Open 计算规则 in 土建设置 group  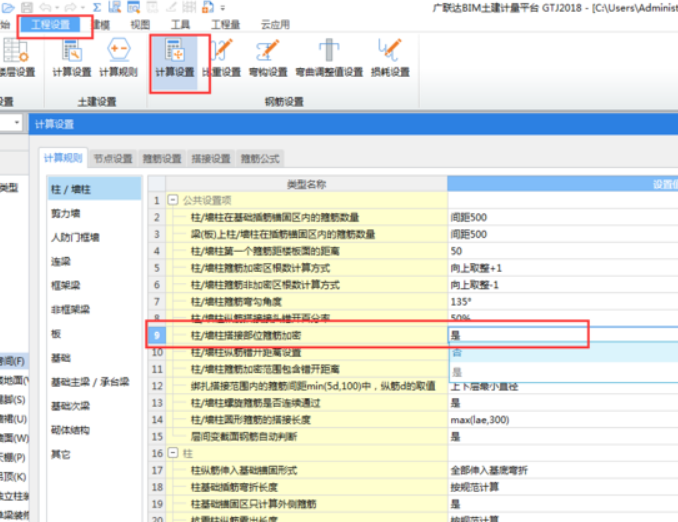pos(118,58)
